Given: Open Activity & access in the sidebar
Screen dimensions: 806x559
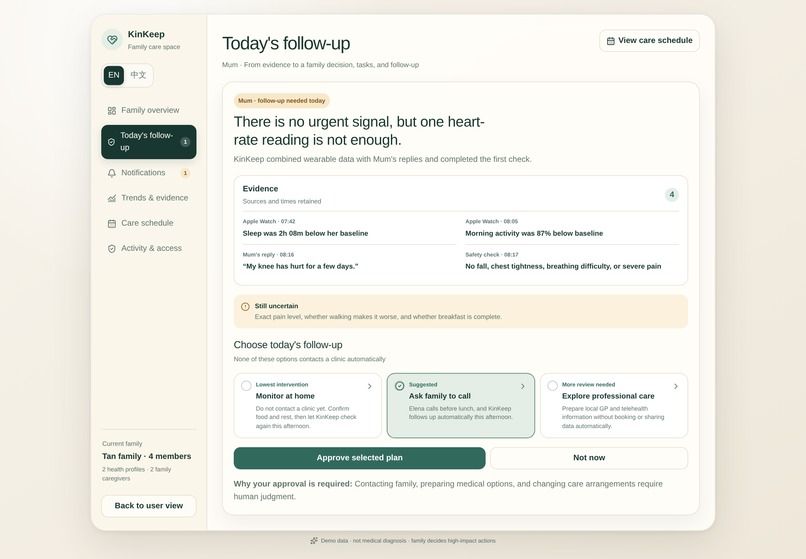Looking at the screenshot, I should [x=149, y=248].
